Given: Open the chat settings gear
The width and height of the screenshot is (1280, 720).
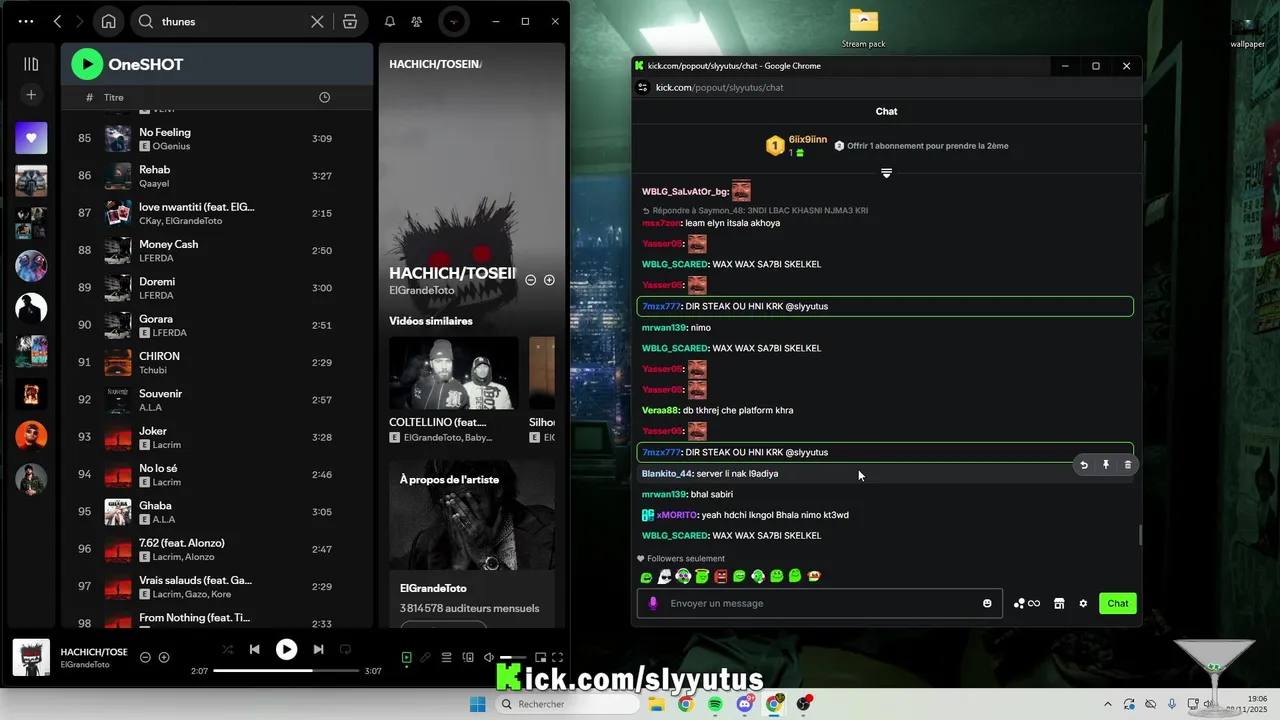Looking at the screenshot, I should 1083,603.
